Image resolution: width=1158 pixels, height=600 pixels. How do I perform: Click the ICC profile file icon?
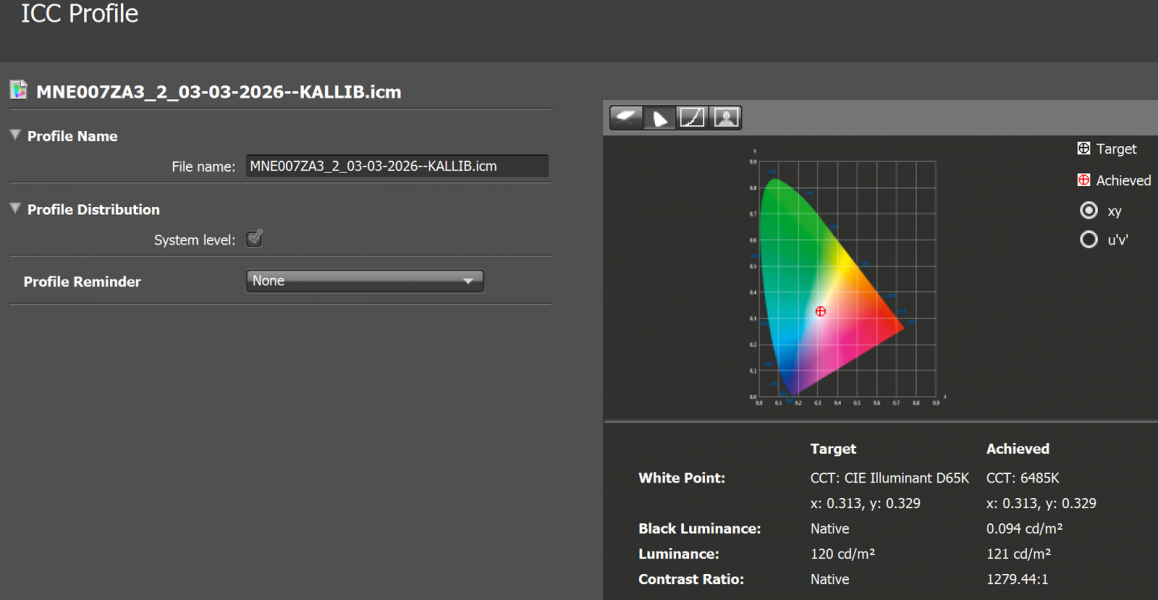tap(19, 90)
